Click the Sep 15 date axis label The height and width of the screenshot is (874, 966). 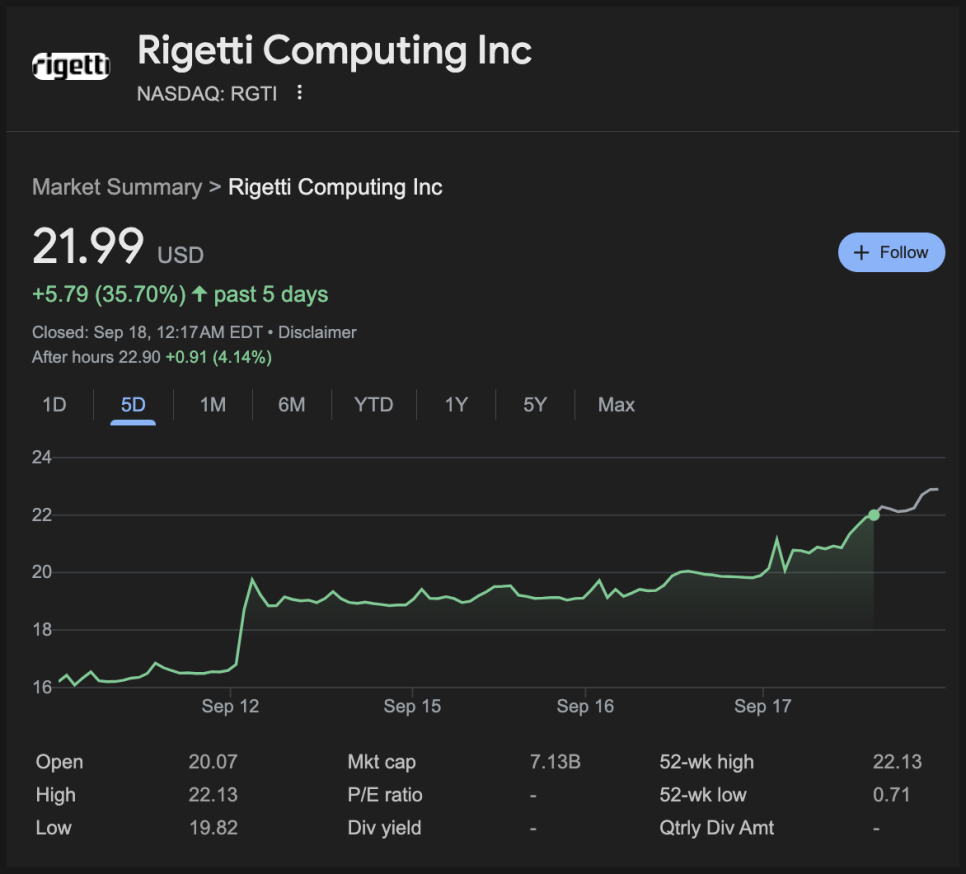pyautogui.click(x=412, y=706)
